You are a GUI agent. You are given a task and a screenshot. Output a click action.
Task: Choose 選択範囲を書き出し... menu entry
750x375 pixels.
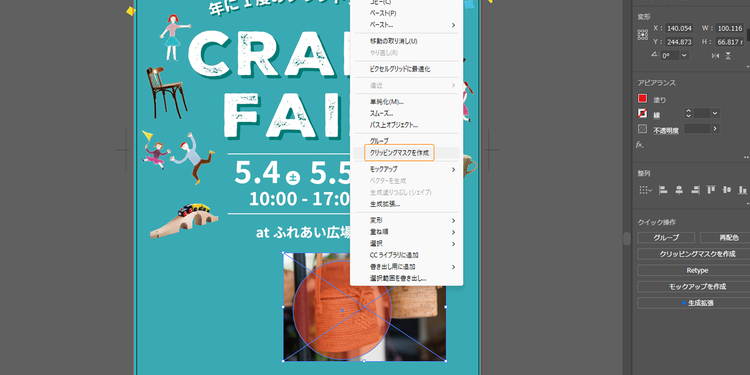point(407,278)
